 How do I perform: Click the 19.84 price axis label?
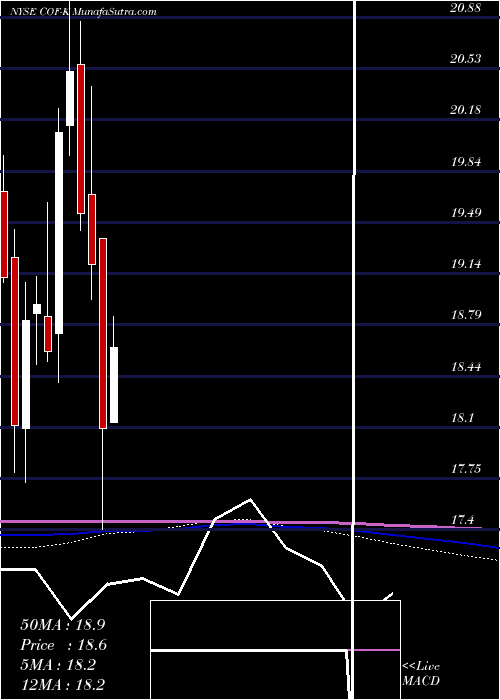[466, 162]
